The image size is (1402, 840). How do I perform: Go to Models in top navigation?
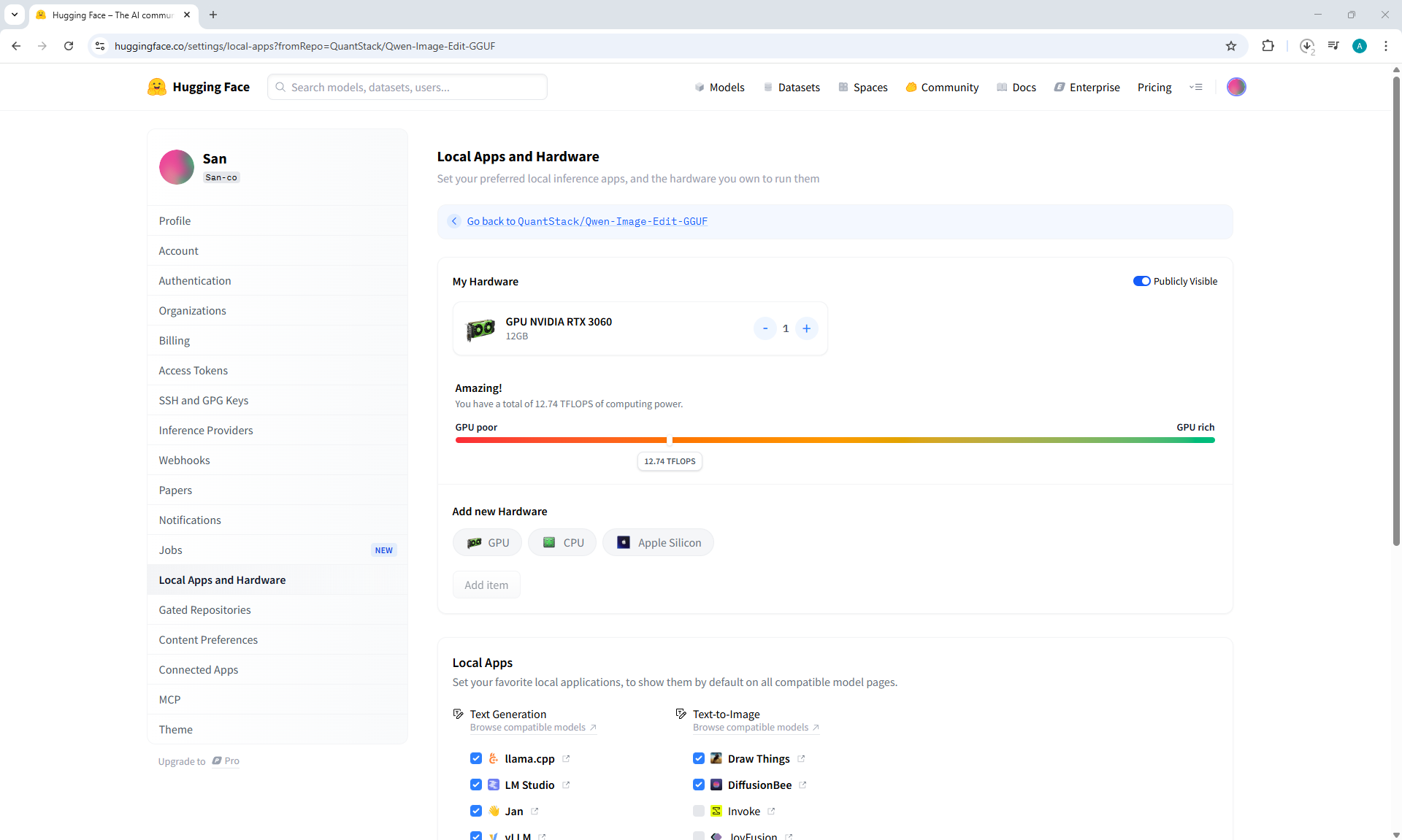coord(719,87)
